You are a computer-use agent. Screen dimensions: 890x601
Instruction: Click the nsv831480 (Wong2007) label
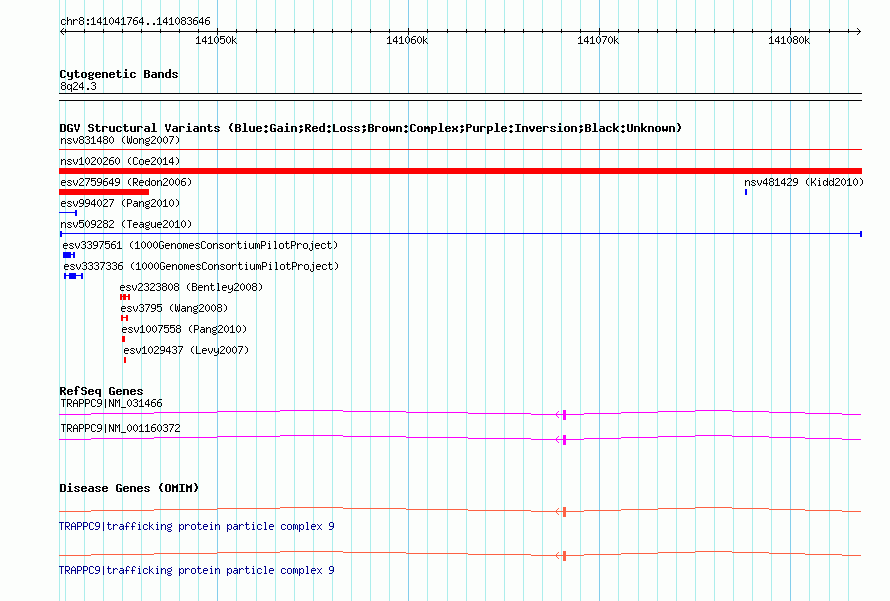[120, 140]
